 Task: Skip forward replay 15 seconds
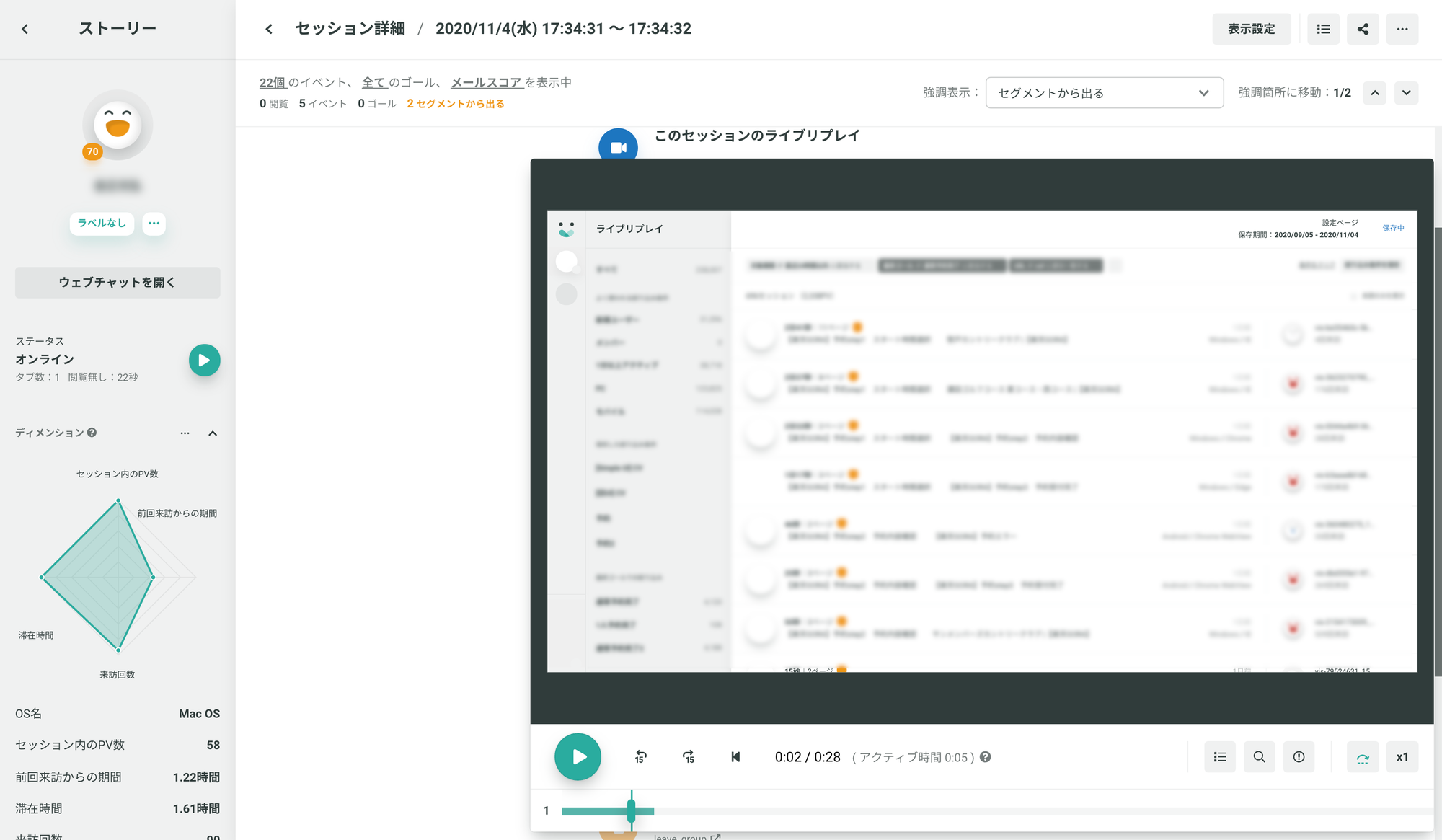[689, 757]
